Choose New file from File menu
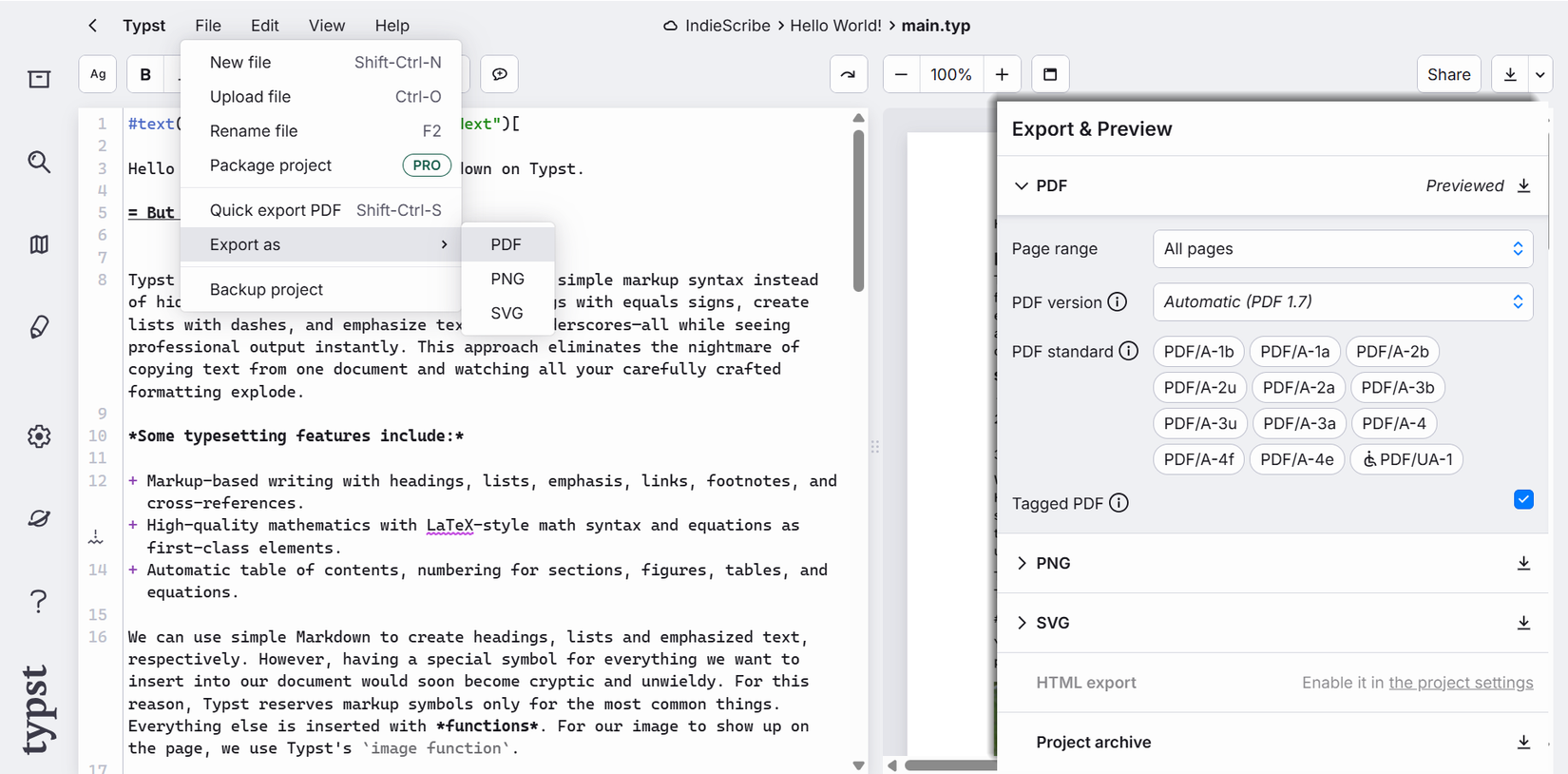 click(321, 62)
